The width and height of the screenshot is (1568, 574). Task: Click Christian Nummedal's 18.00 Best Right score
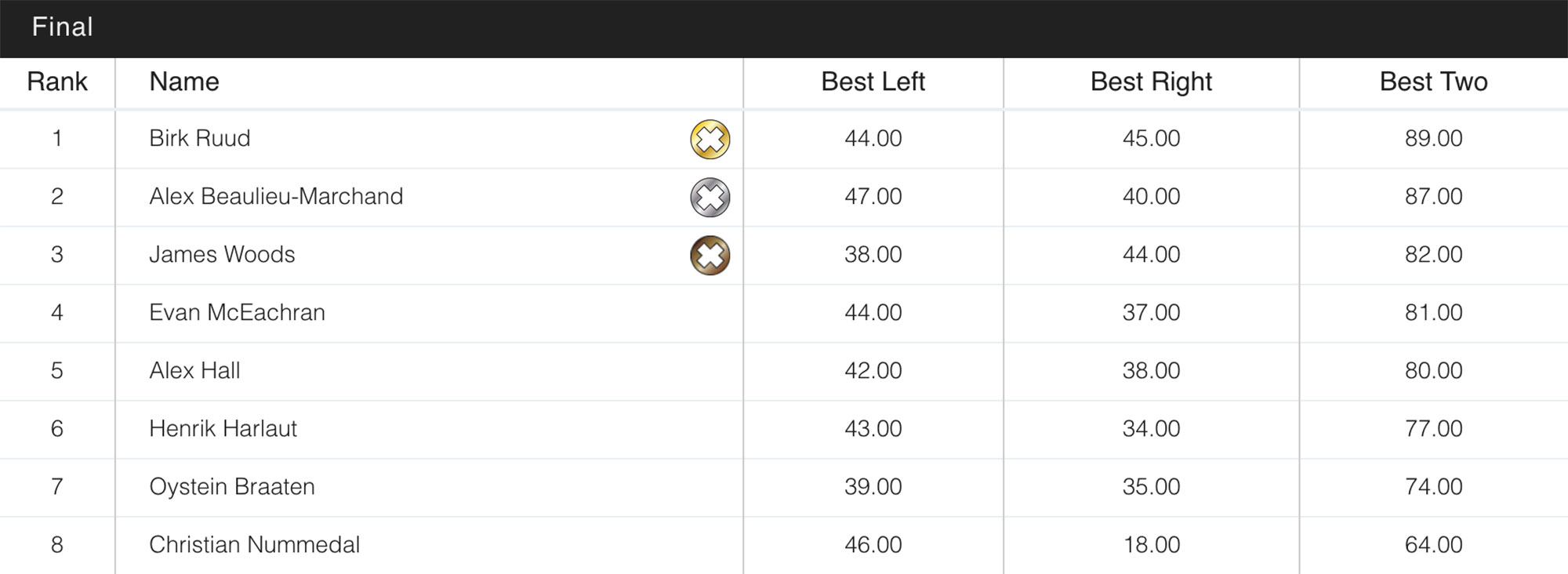coord(1151,544)
